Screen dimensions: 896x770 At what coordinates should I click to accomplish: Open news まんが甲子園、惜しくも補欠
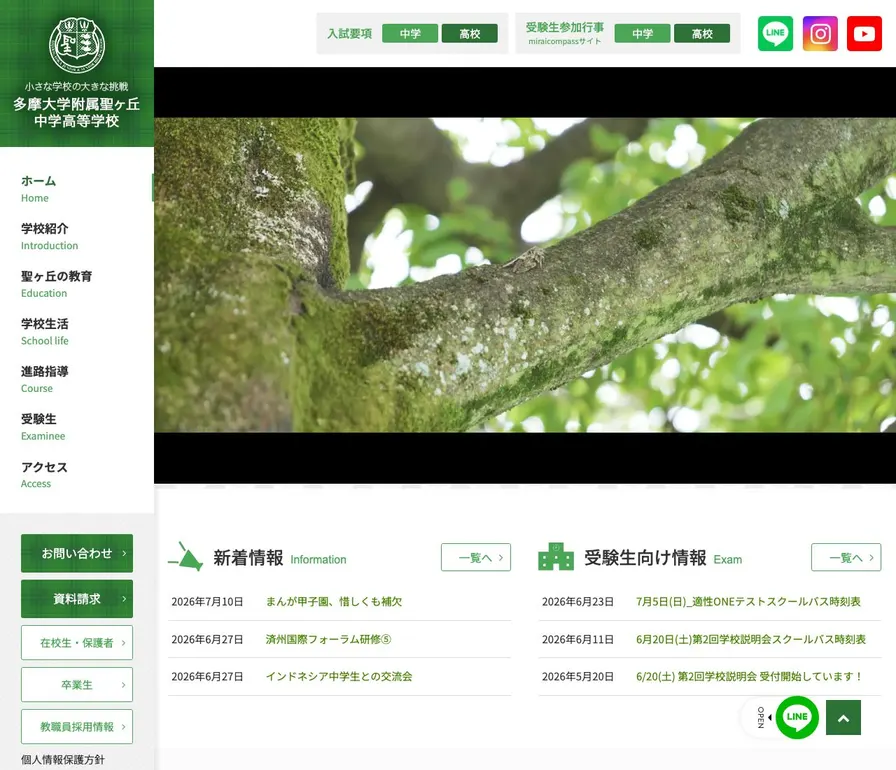[x=334, y=601]
